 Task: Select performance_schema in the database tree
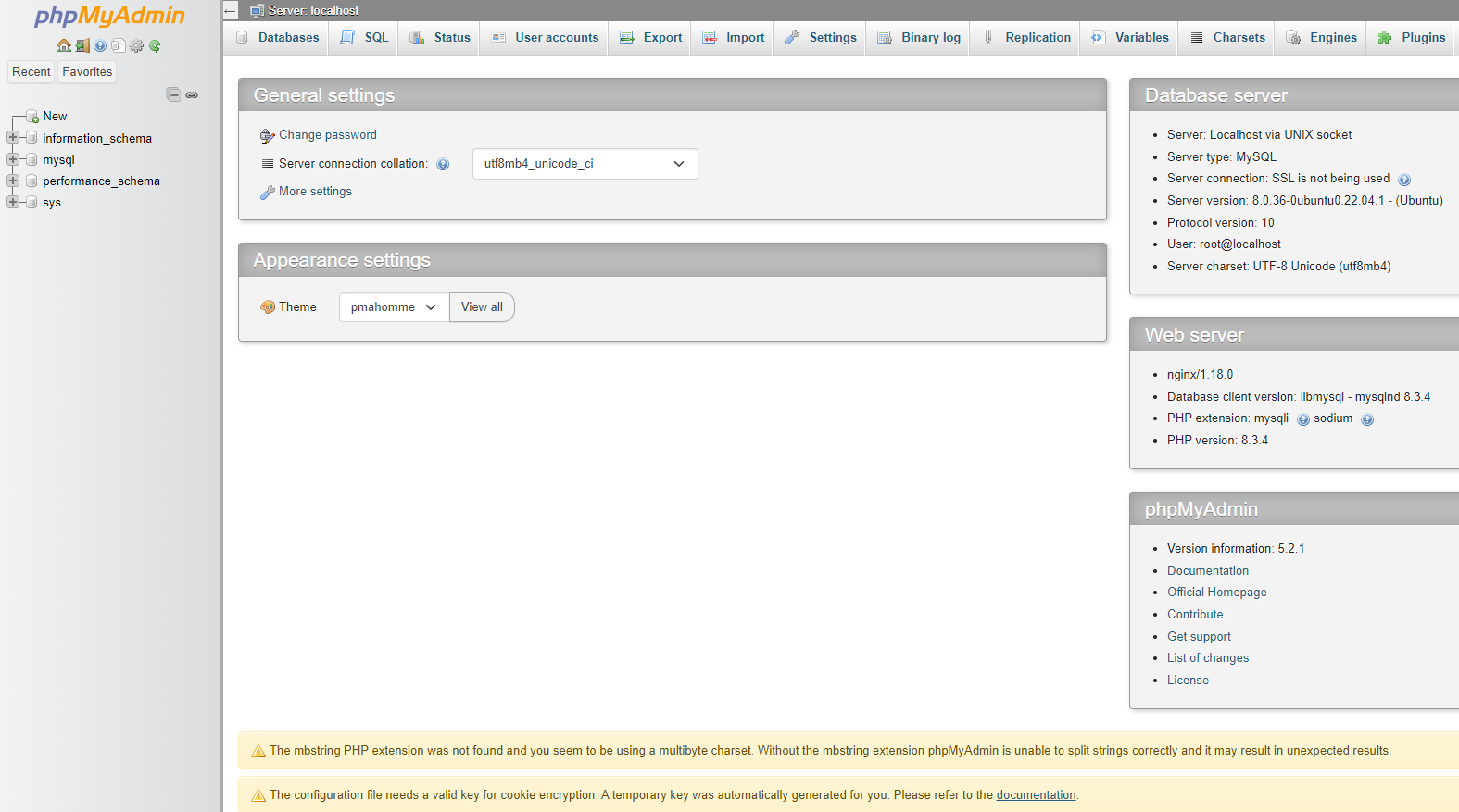coord(101,181)
